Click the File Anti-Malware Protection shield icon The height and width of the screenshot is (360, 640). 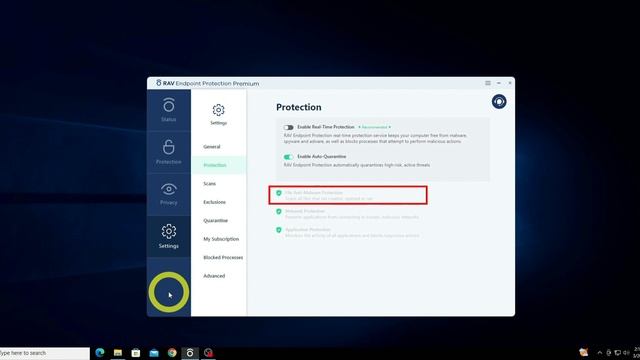click(x=279, y=193)
